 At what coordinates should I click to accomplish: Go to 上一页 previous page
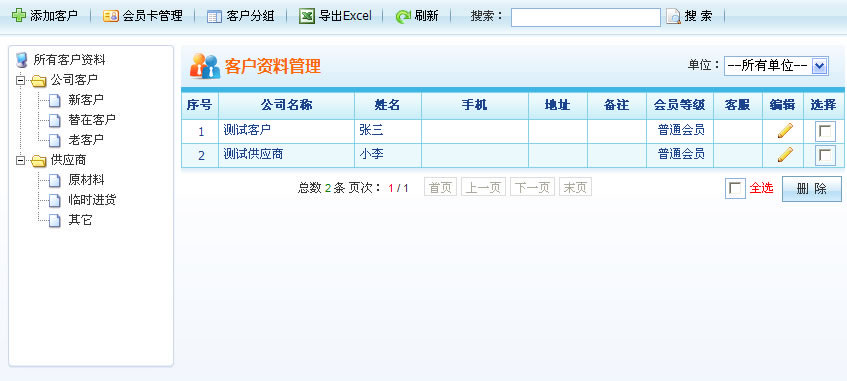point(483,188)
